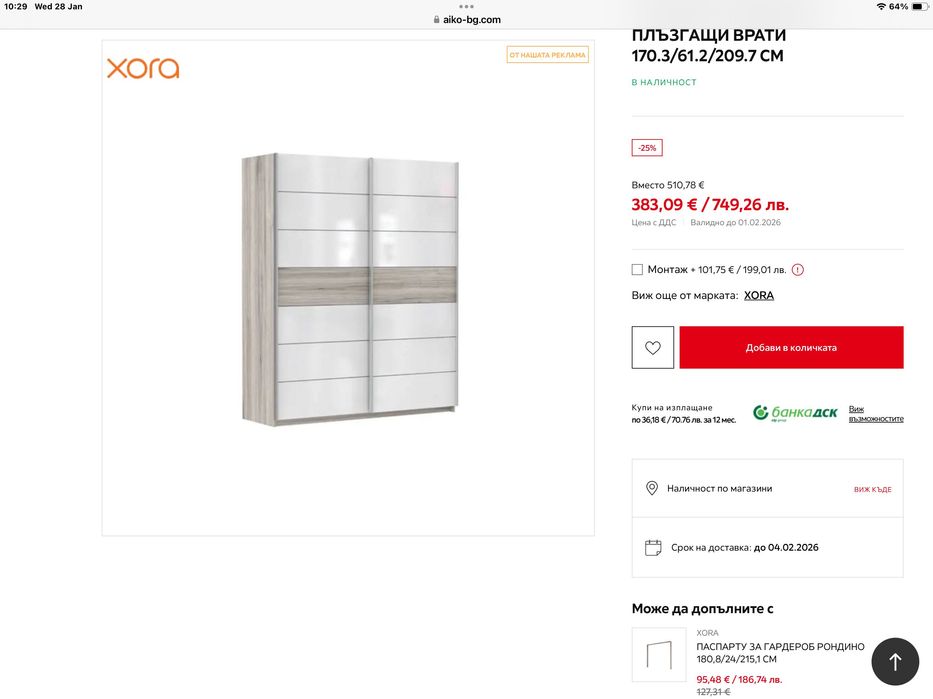Tap the padlock icon in the address bar

point(437,20)
